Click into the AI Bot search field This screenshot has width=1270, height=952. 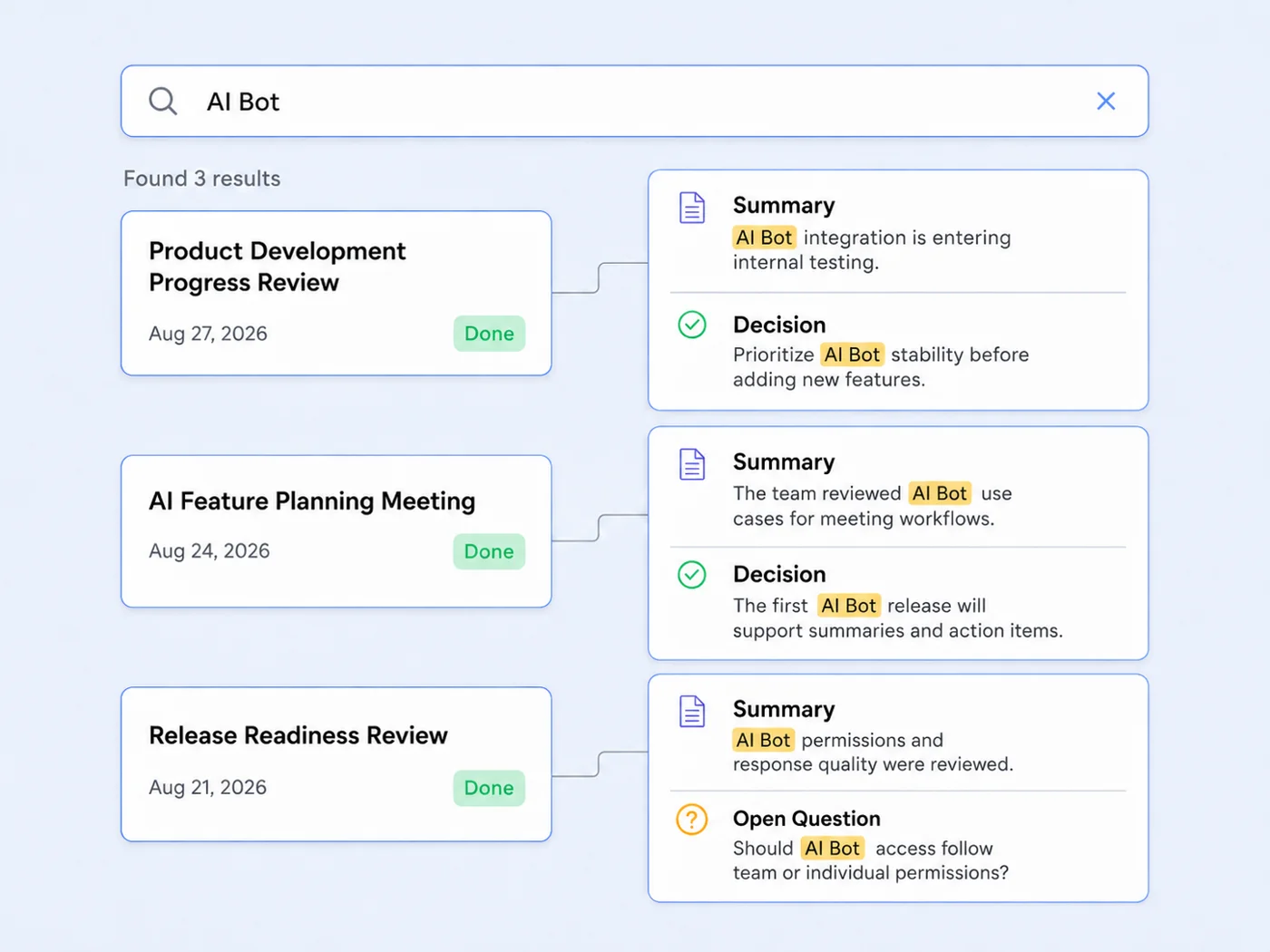[635, 101]
